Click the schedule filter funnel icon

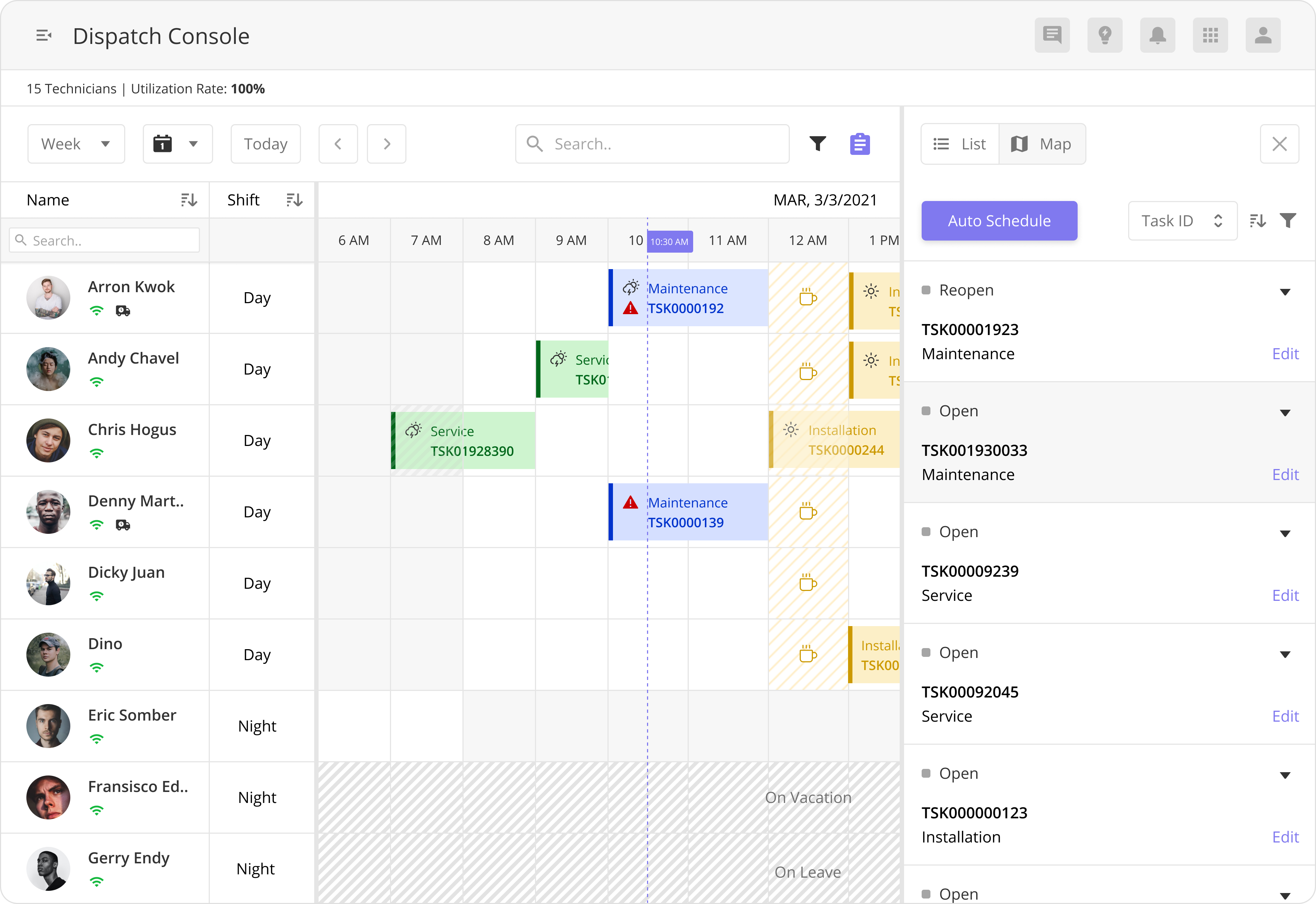tap(818, 144)
